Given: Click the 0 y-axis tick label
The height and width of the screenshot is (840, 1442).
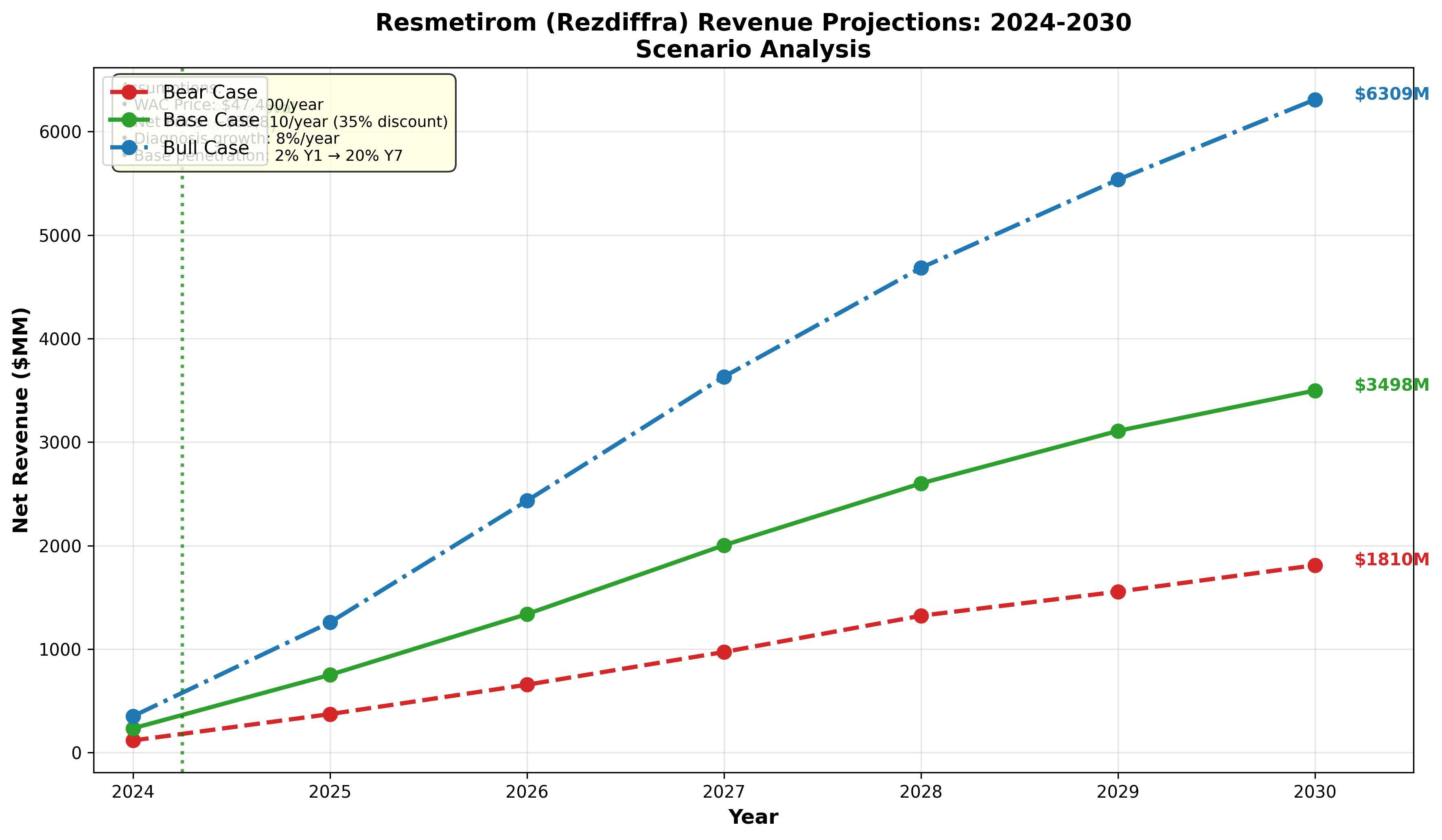Looking at the screenshot, I should tap(77, 753).
